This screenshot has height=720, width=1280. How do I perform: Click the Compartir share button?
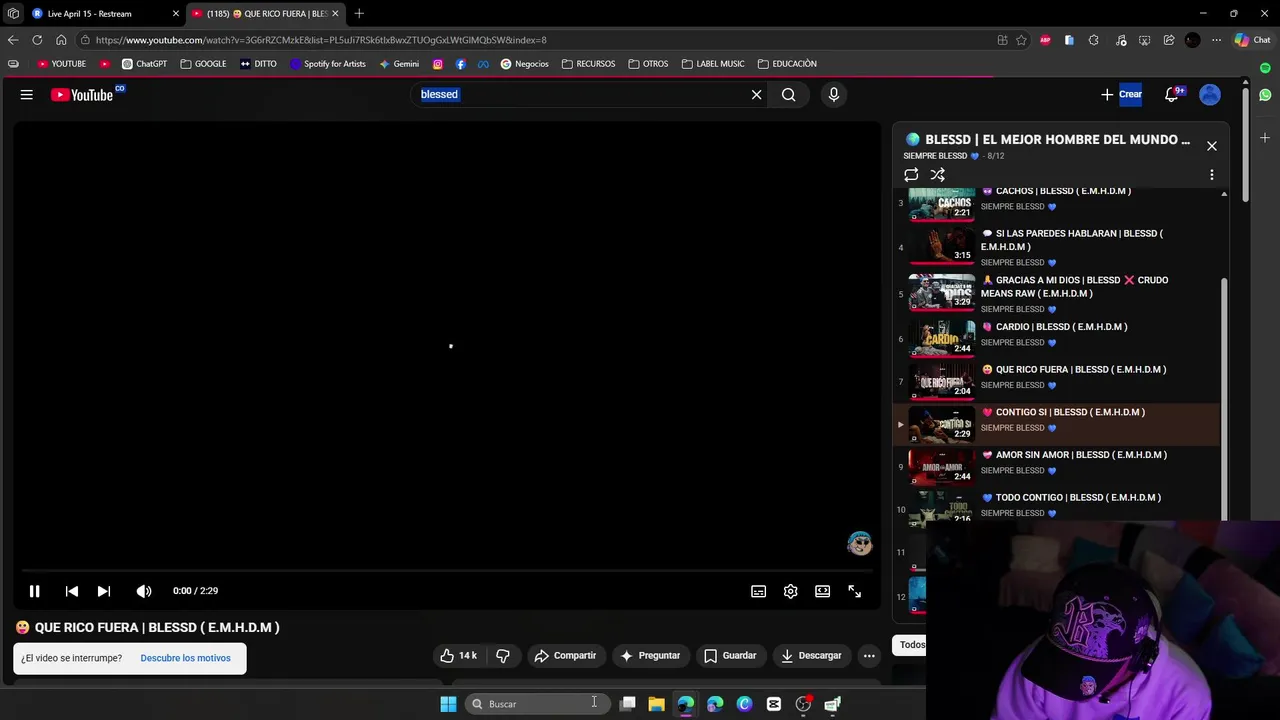(565, 655)
